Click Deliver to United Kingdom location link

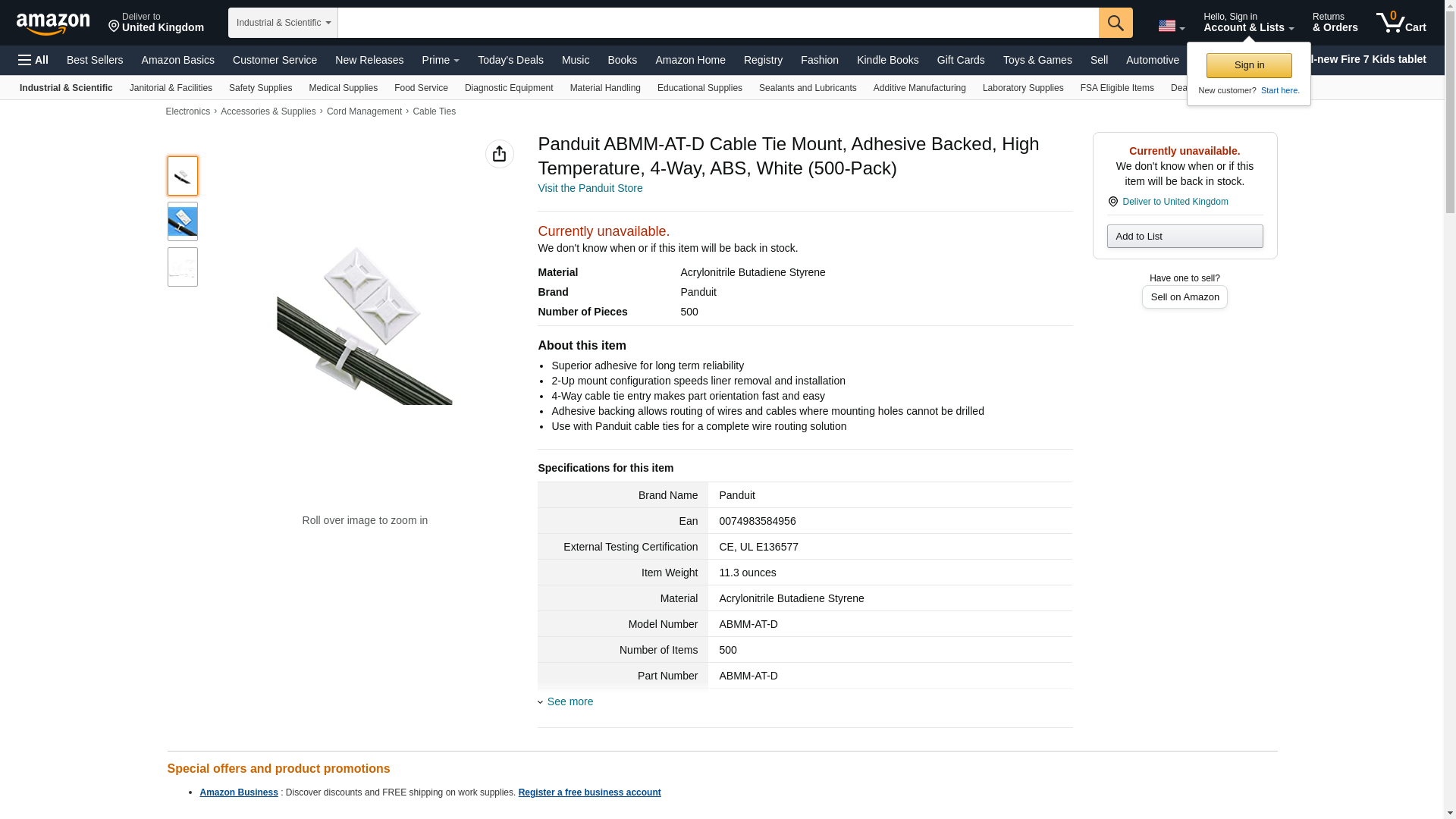coord(156,23)
